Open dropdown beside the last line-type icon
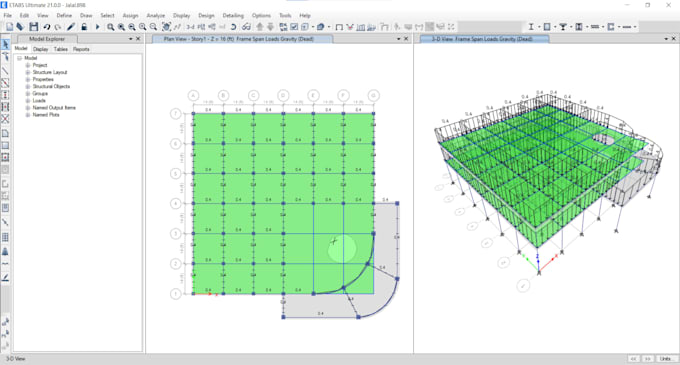This screenshot has height=365, width=680. coord(635,27)
